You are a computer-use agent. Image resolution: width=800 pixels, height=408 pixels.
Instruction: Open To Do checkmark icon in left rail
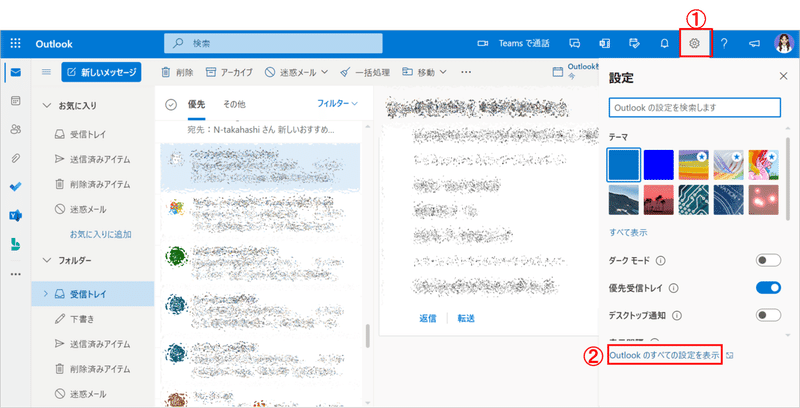[x=15, y=187]
